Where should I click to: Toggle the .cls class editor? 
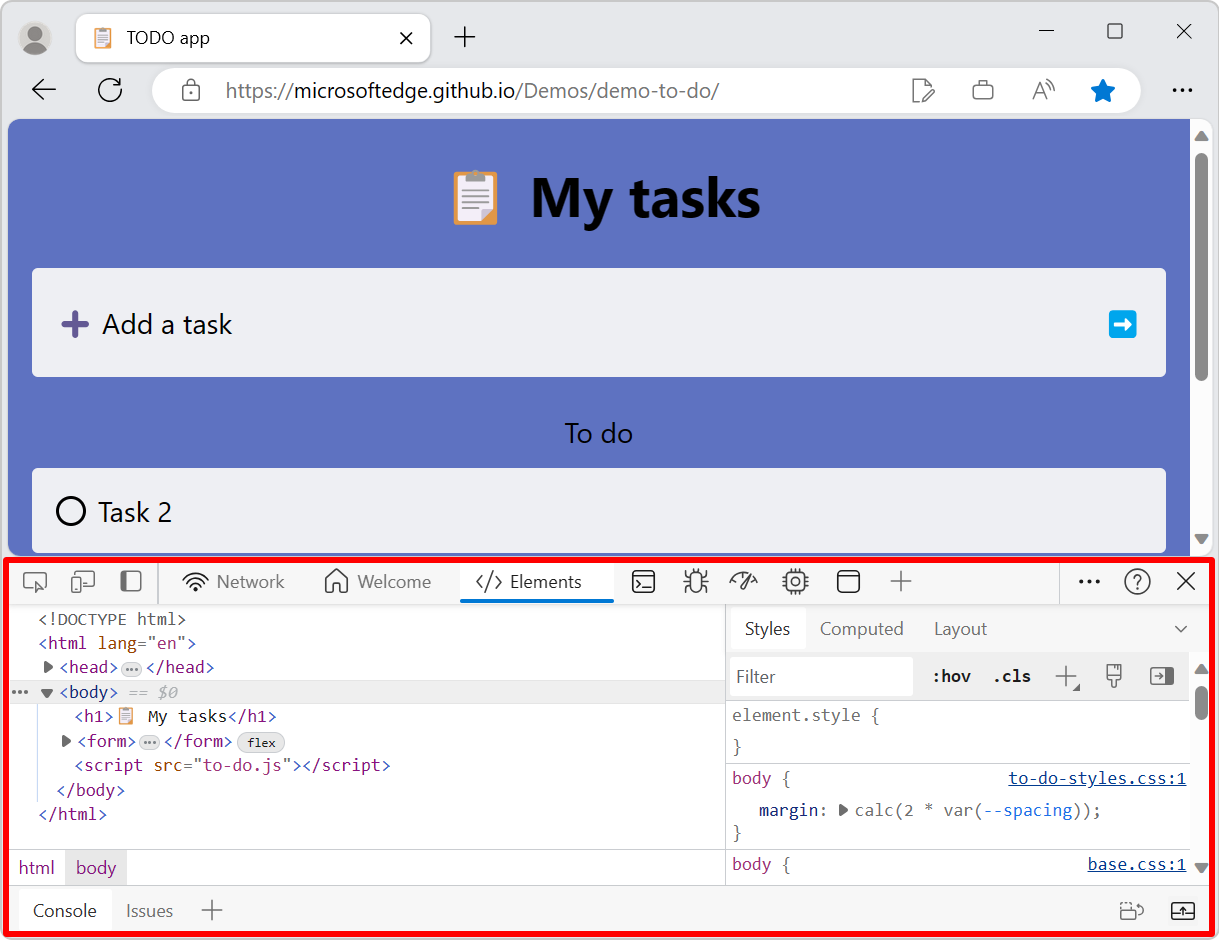click(1011, 676)
